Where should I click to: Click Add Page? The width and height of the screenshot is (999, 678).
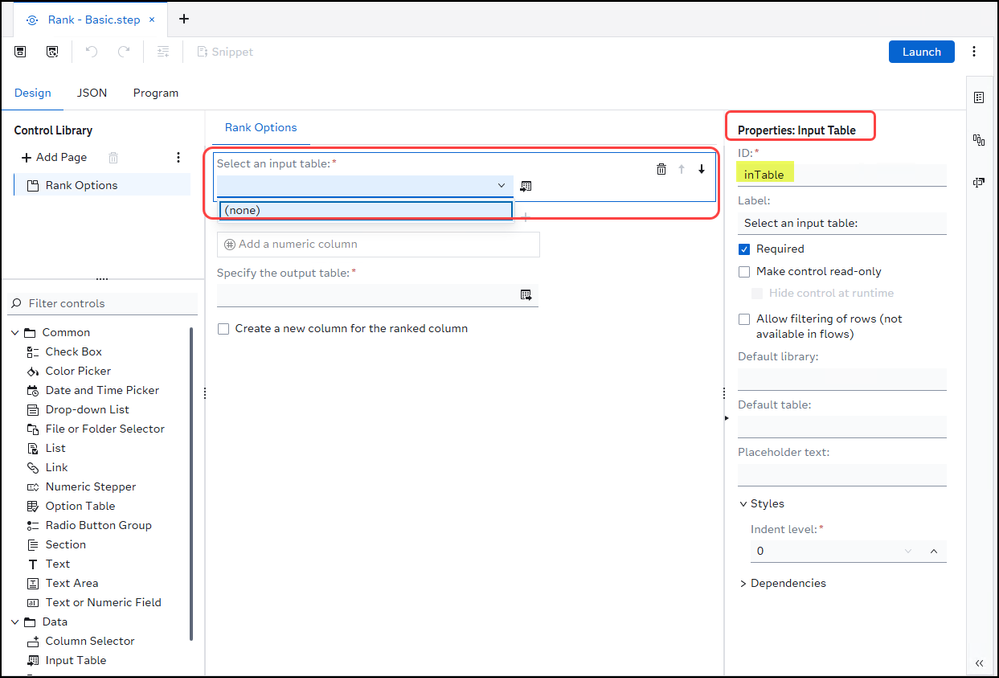click(54, 157)
